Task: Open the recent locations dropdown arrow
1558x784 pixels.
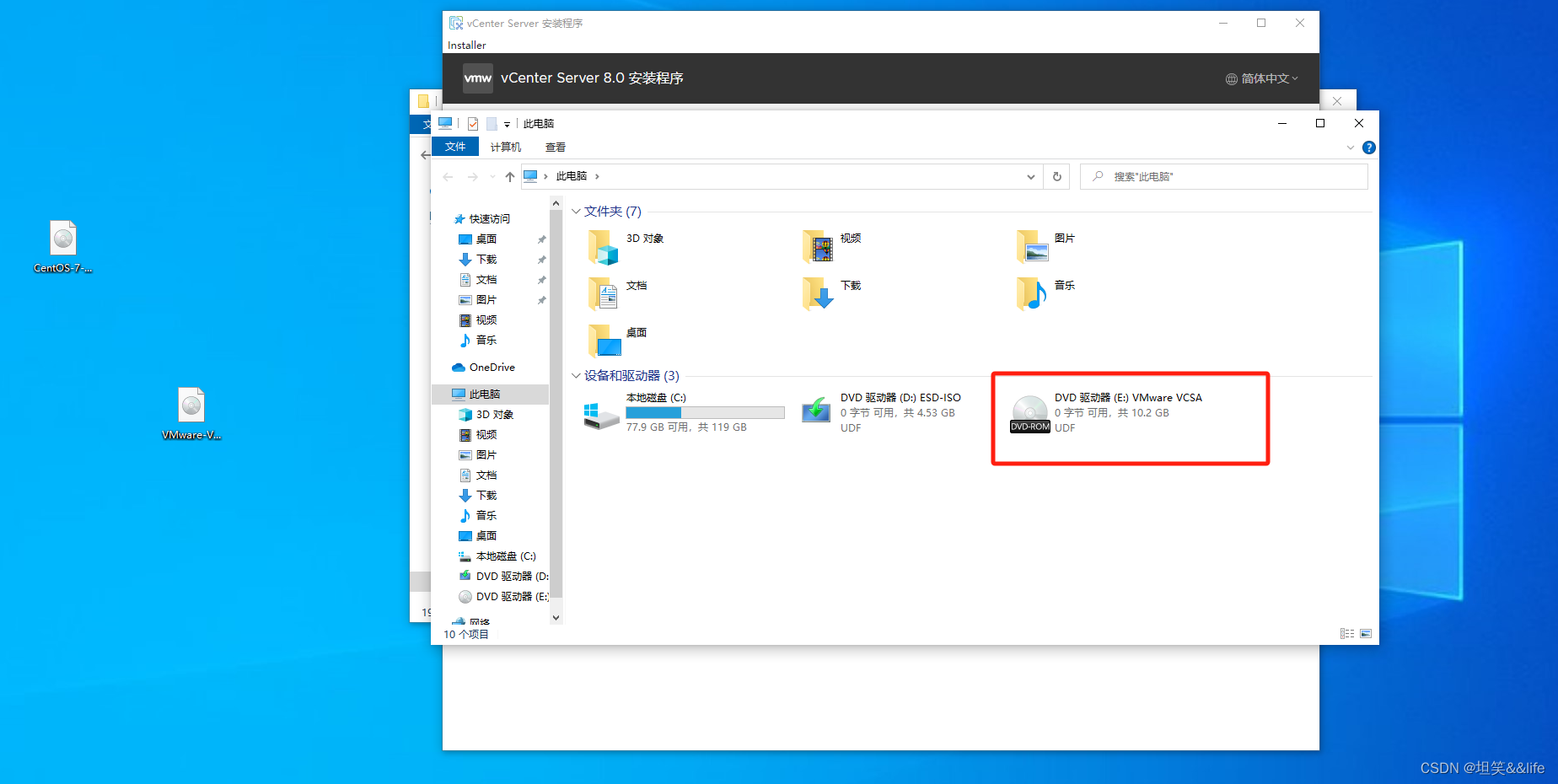Action: 492,176
